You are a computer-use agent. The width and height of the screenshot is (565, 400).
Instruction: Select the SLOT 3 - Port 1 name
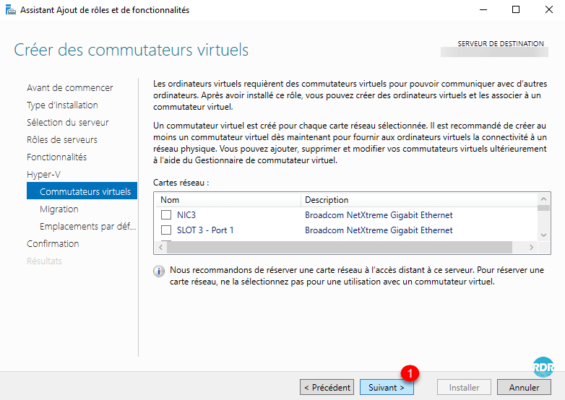point(205,230)
